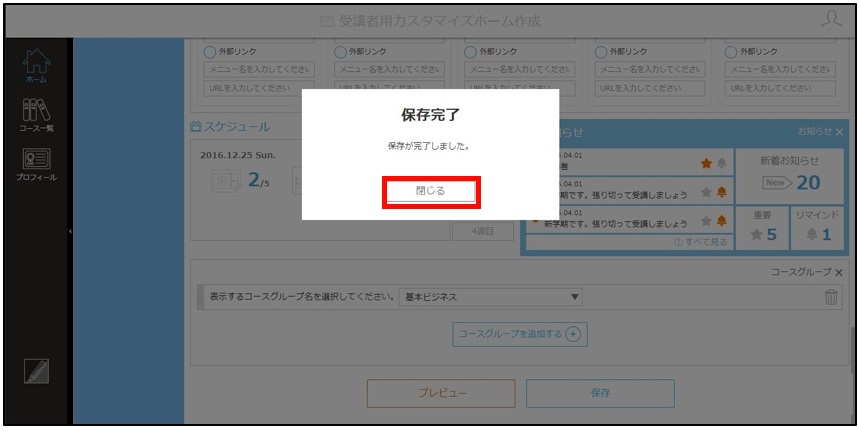Click the pencil edit icon in sidebar
This screenshot has width=859, height=431.
pyautogui.click(x=37, y=371)
